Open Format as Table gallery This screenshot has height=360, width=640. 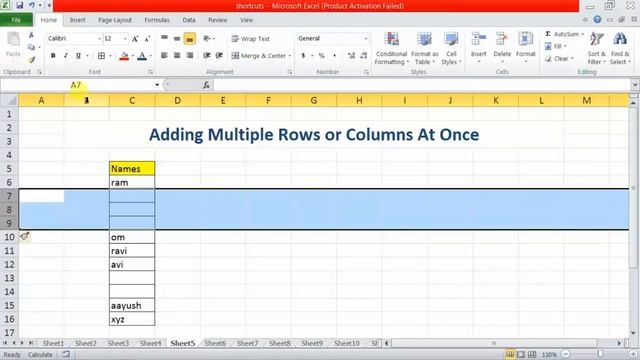[424, 49]
